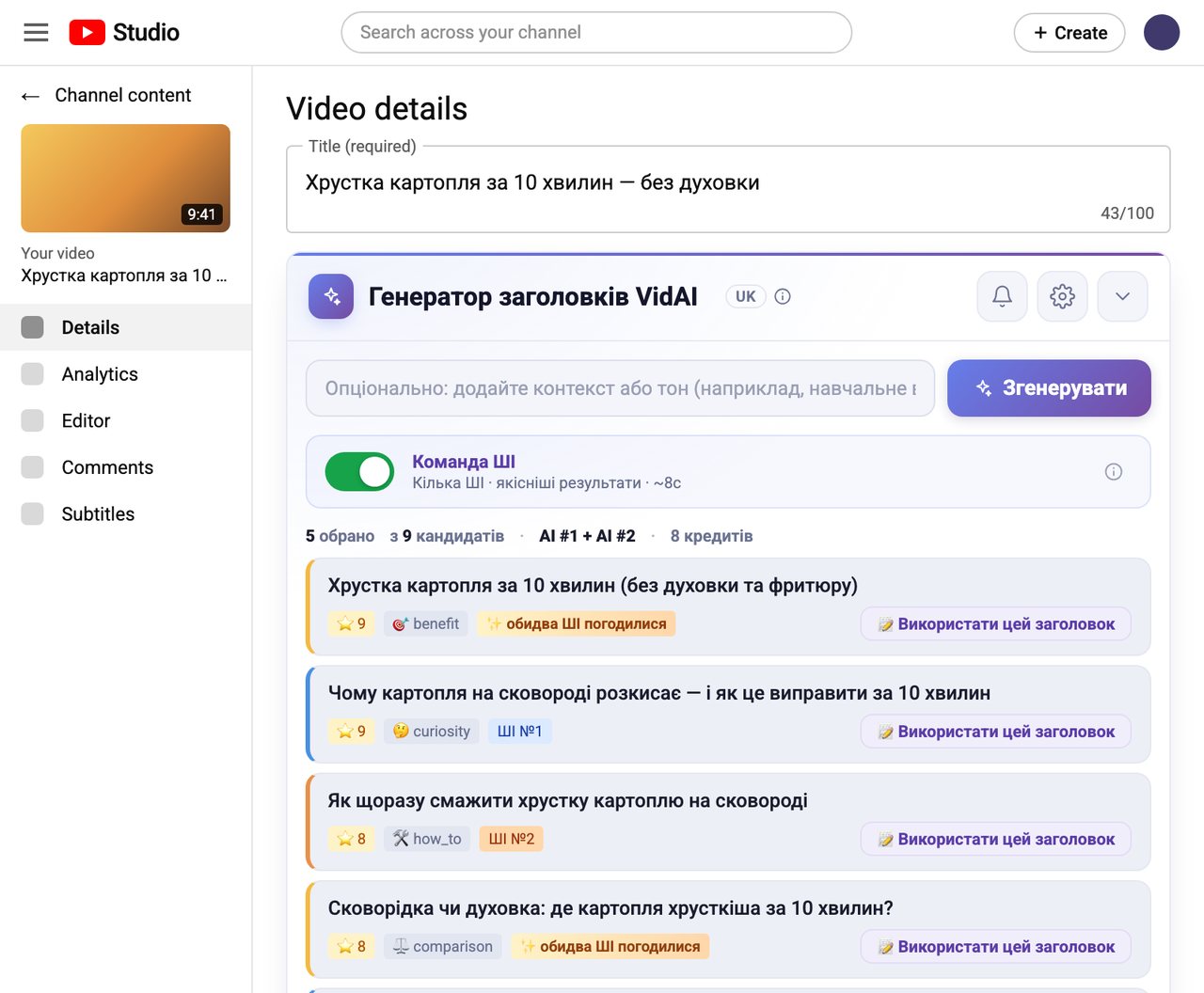Open the Comments sidebar item
This screenshot has height=993, width=1204.
coord(126,467)
